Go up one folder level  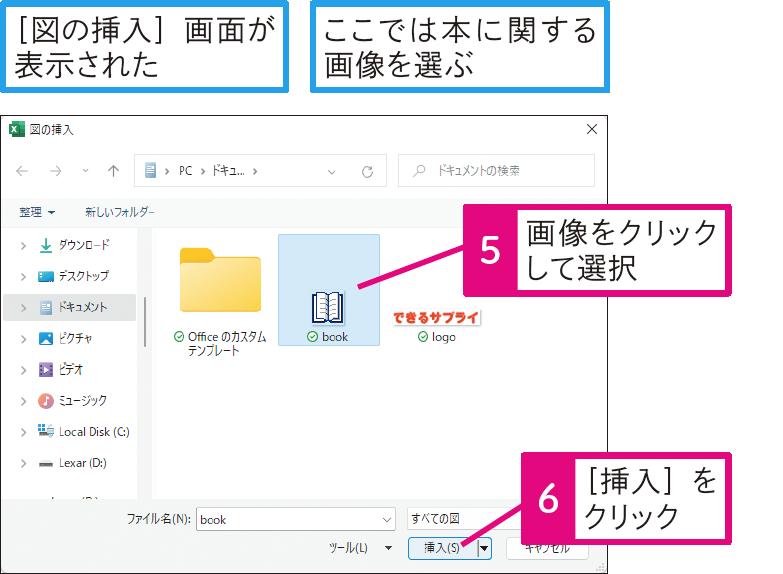tap(113, 171)
